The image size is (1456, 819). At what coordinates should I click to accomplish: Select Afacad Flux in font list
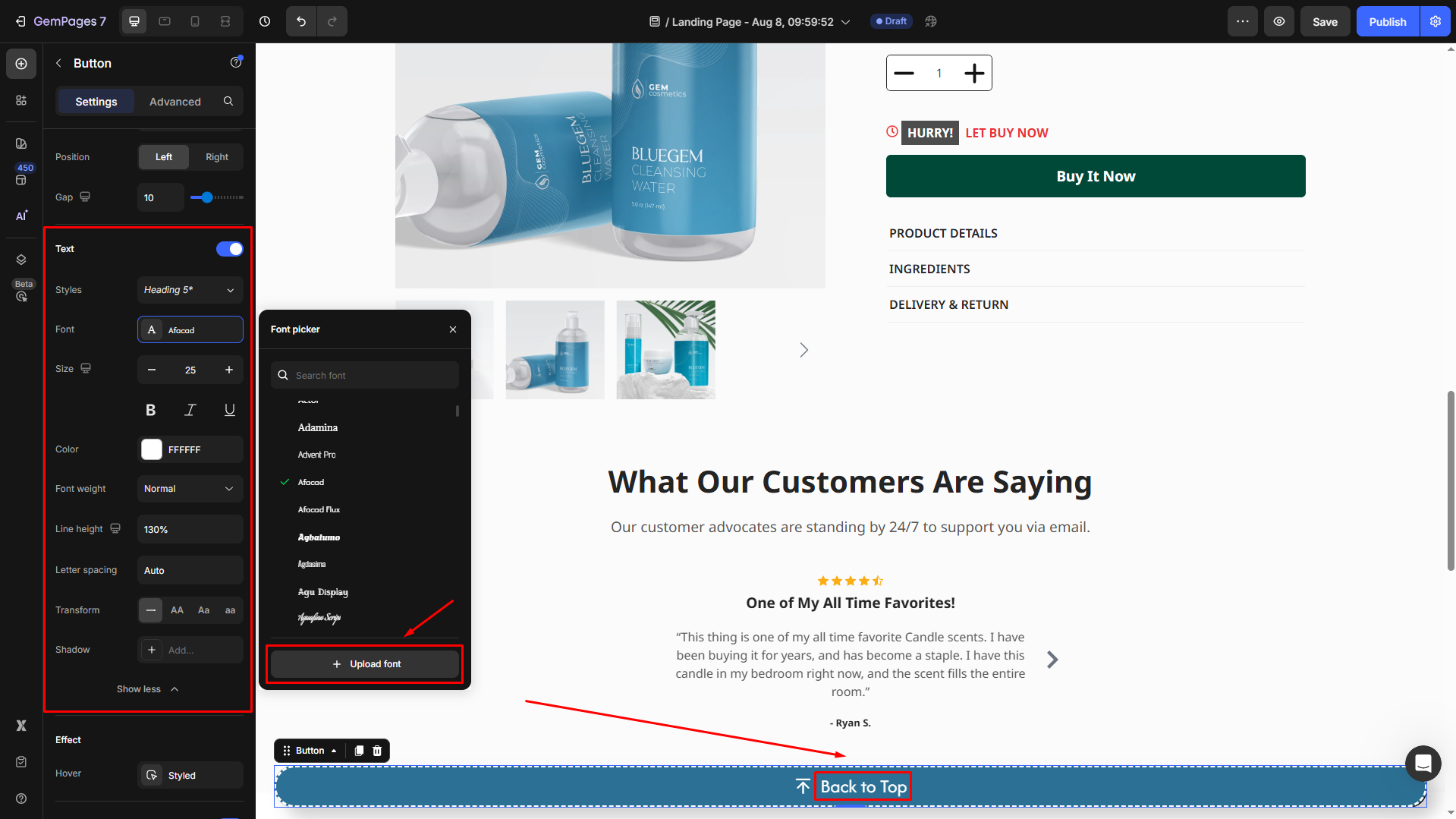coord(319,509)
